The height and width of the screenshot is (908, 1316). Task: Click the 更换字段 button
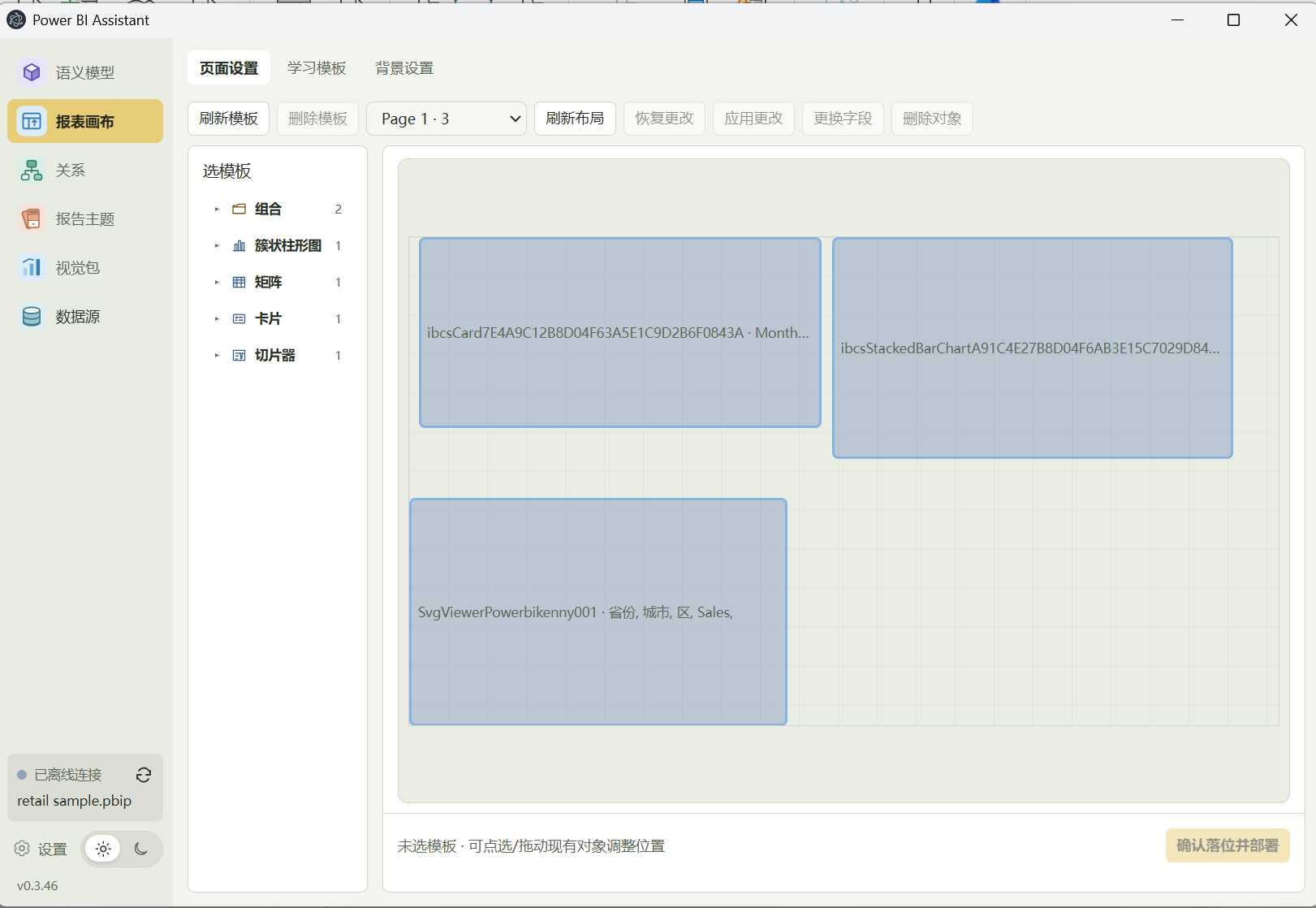tap(843, 119)
